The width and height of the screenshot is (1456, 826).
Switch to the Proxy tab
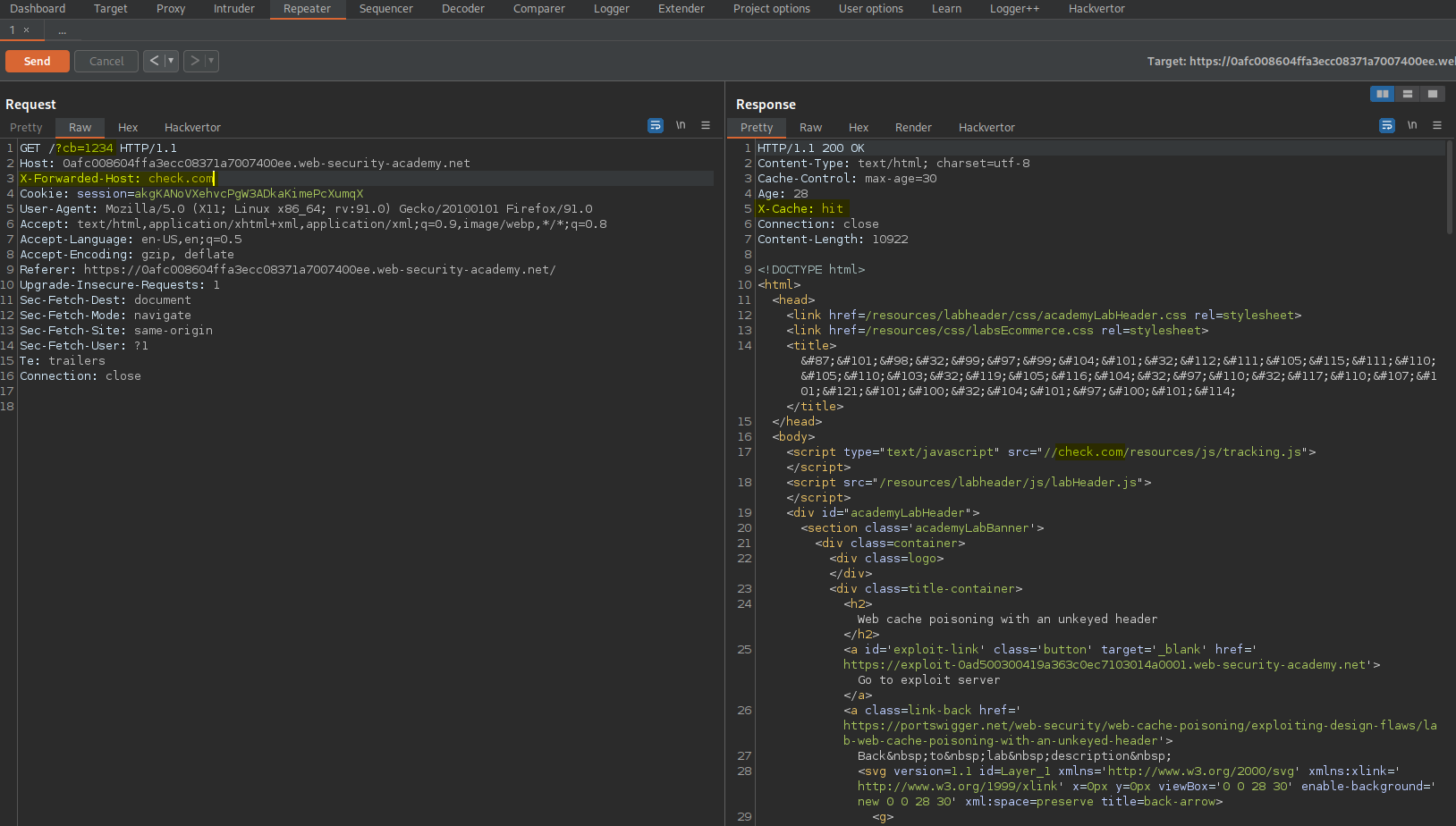(171, 9)
